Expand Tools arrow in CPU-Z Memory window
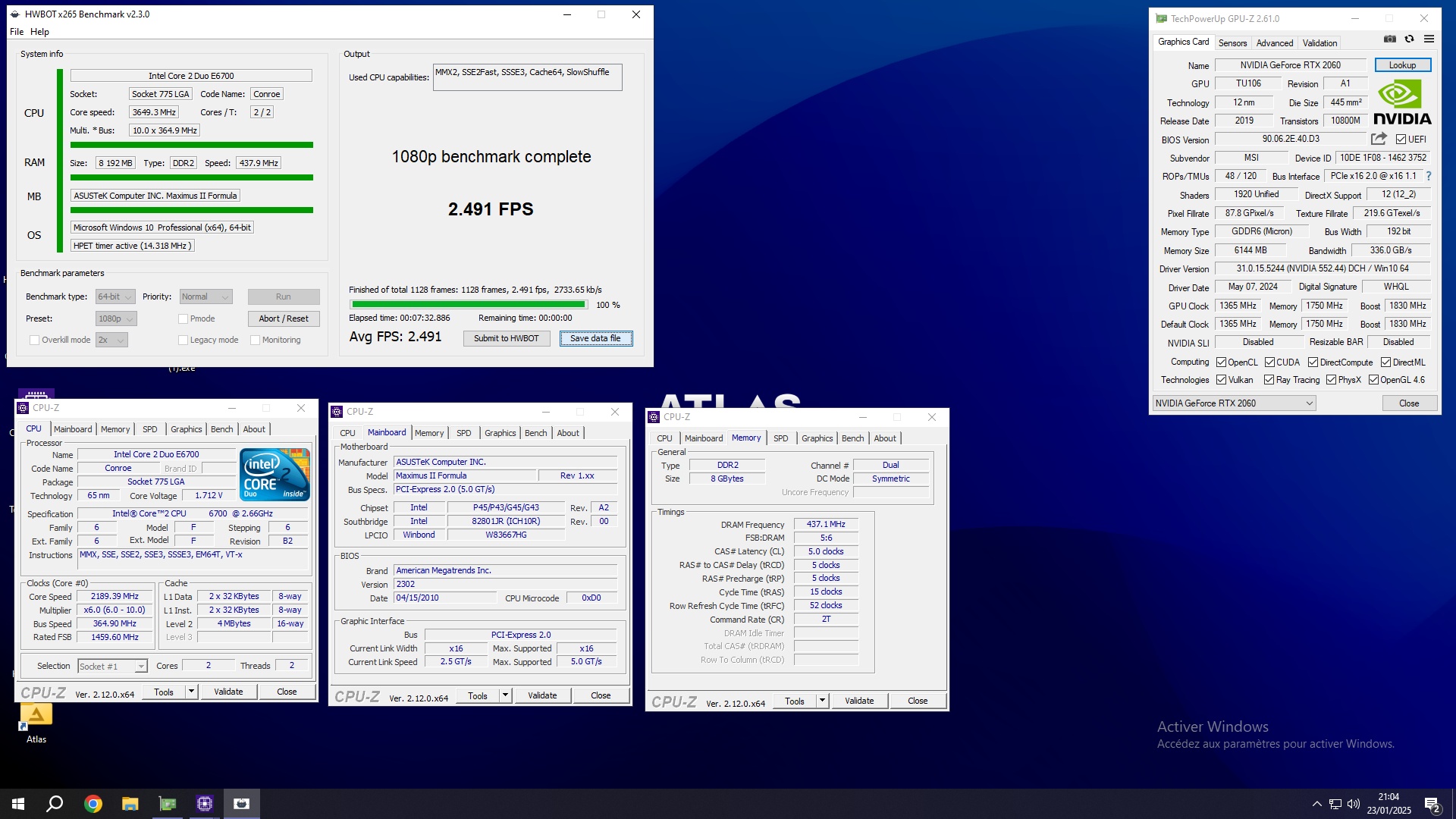Viewport: 1456px width, 819px height. (x=822, y=701)
